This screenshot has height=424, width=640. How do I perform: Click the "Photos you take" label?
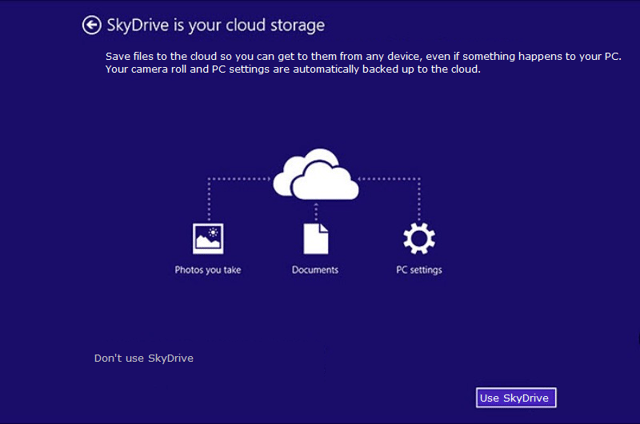point(208,270)
